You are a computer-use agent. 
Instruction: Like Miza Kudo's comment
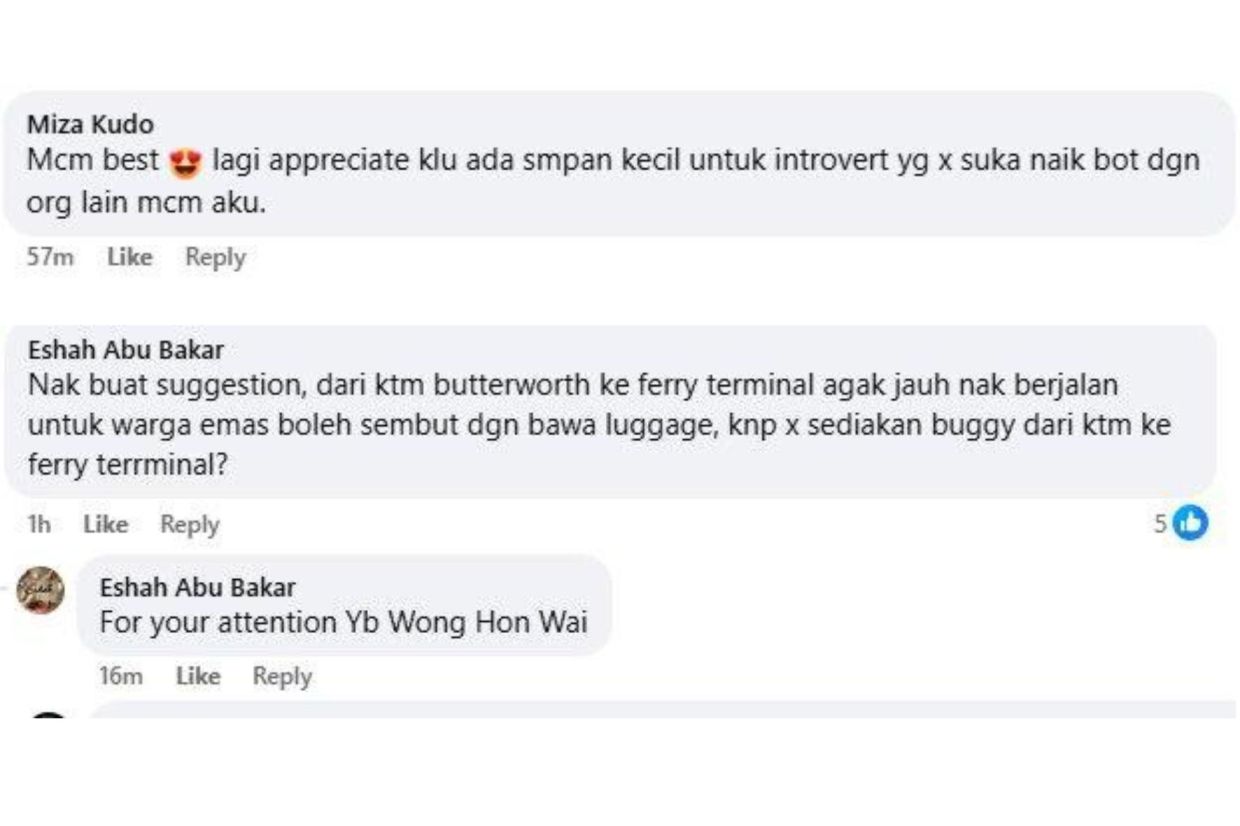click(130, 257)
